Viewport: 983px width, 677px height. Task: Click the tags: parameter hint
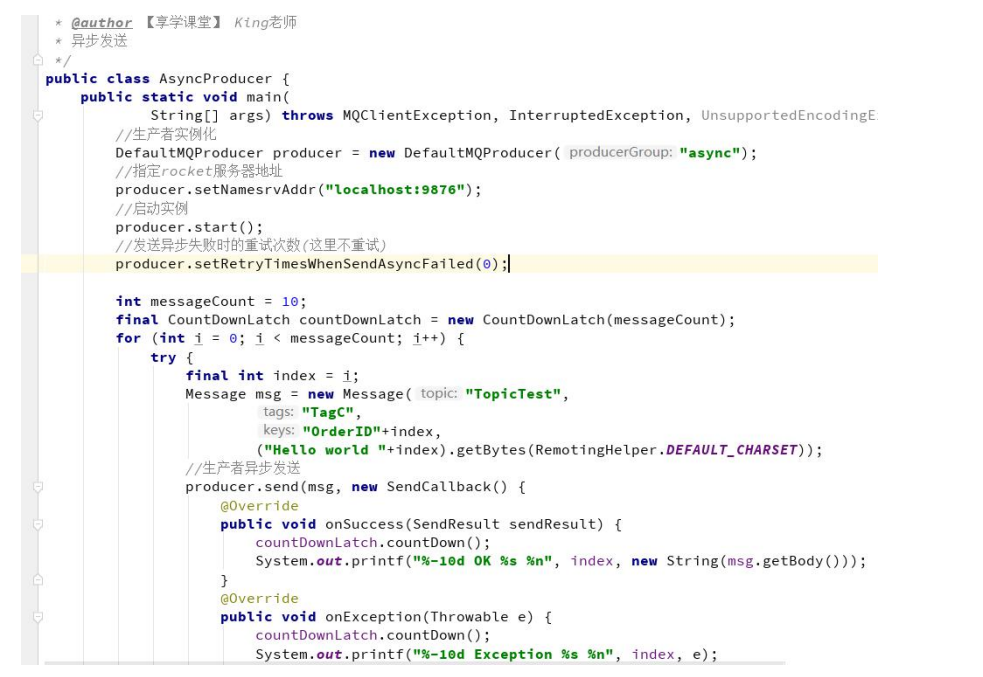[x=278, y=412]
